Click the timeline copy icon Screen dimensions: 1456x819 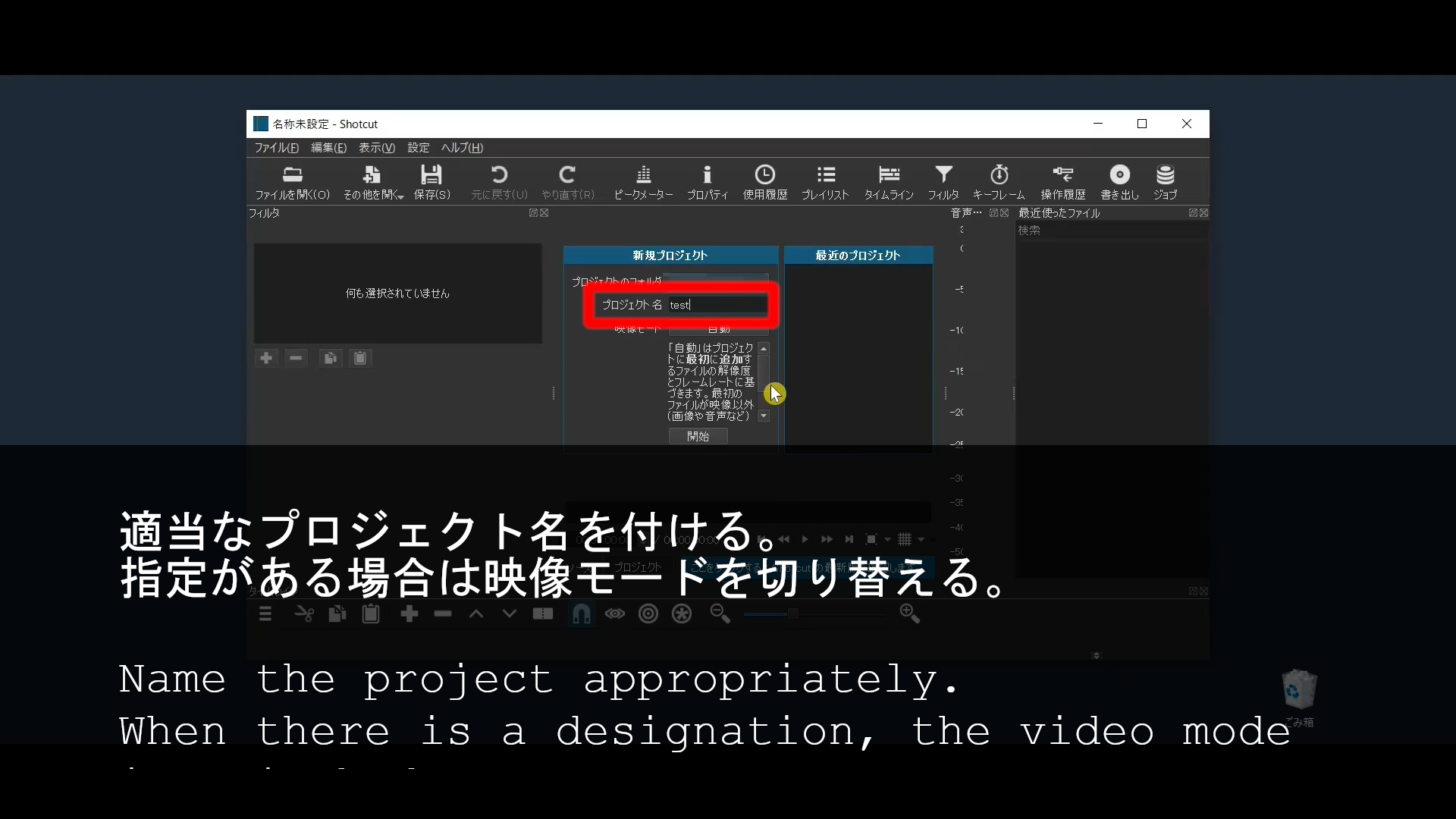coord(337,613)
